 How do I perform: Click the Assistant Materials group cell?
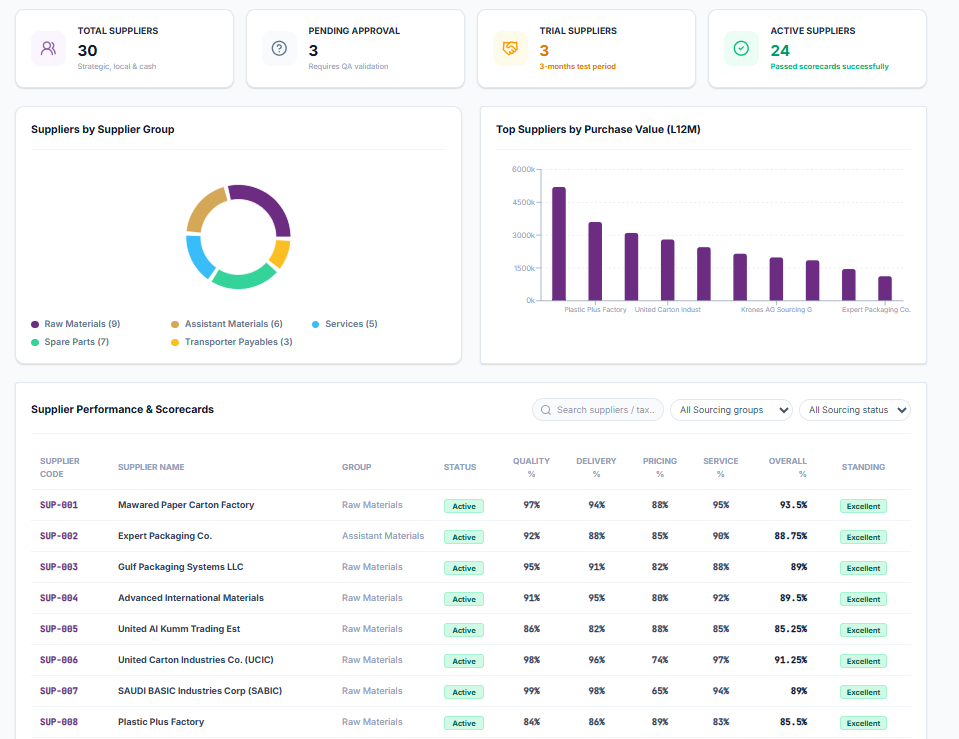(x=383, y=536)
